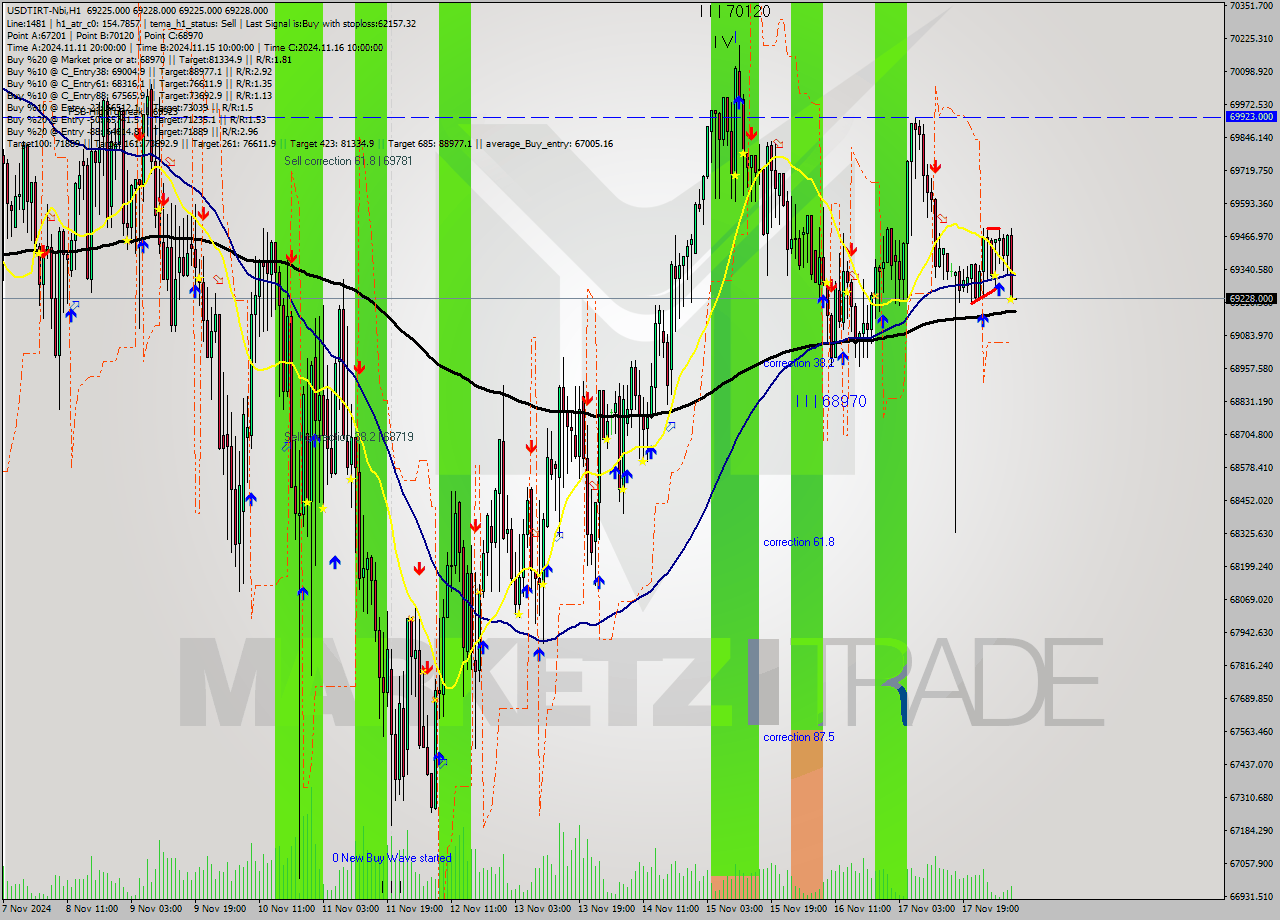Screen dimensions: 1280x920
Task: Click 'Buy %20 @ Market price' header line
Action: (x=149, y=60)
